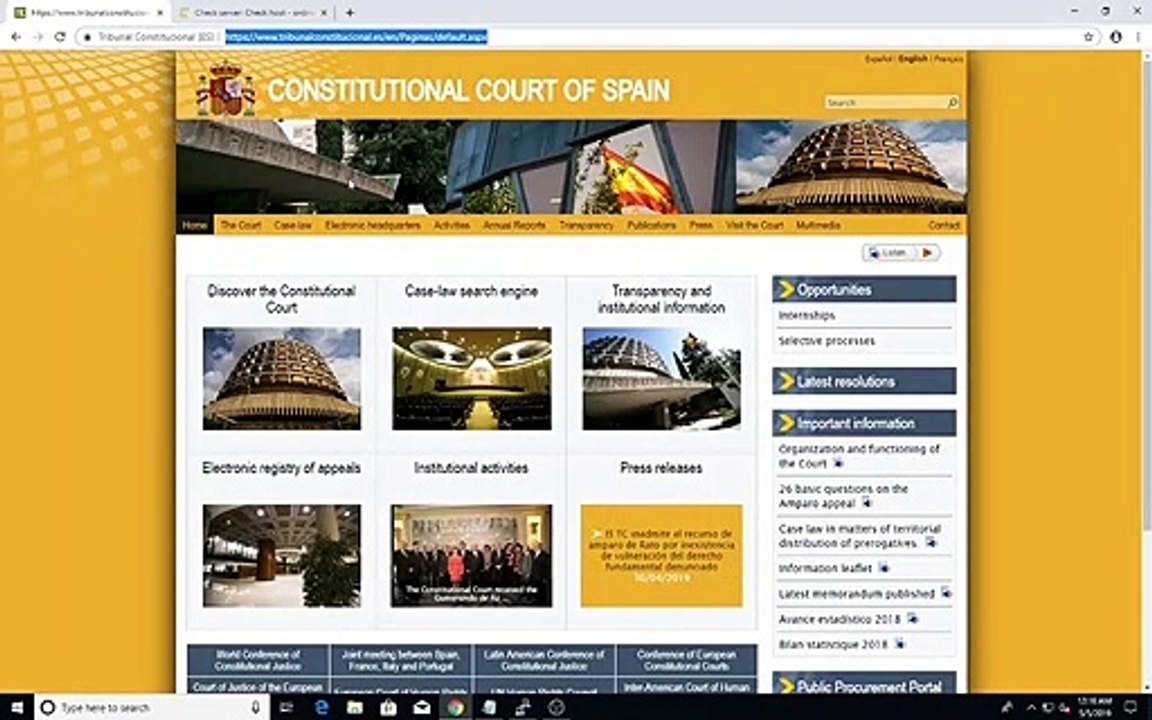Image resolution: width=1152 pixels, height=720 pixels.
Task: Open World Conference of Constitutional Justice link
Action: (258, 660)
